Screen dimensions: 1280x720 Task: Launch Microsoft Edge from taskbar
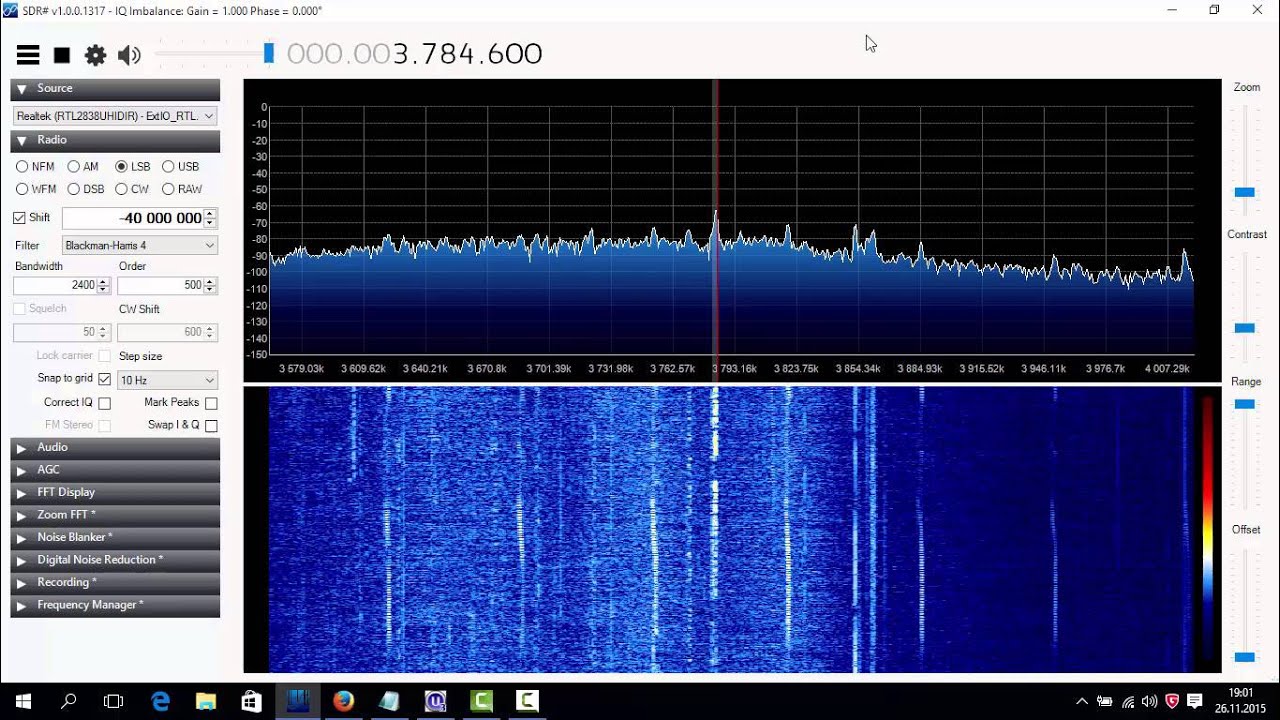(x=160, y=701)
